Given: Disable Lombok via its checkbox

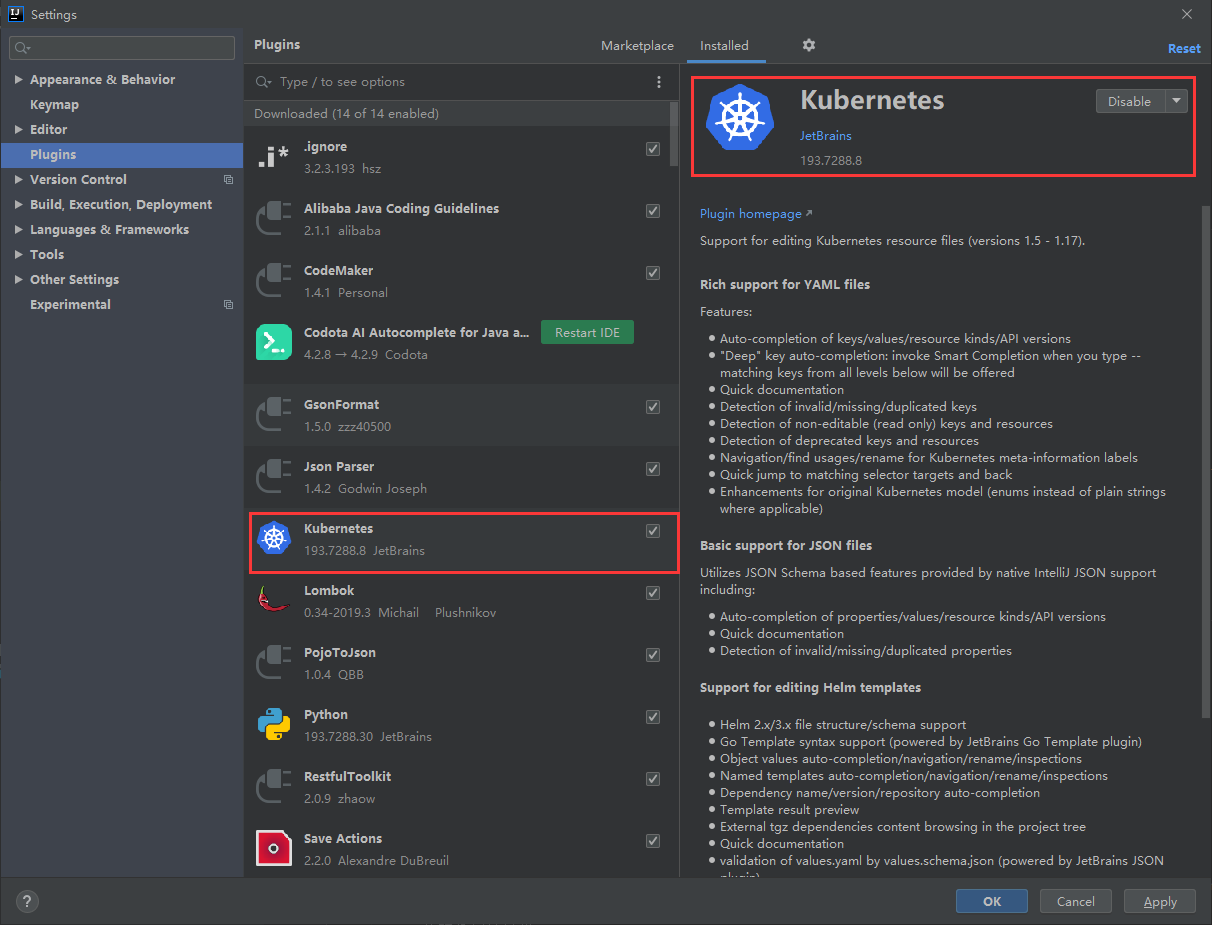Looking at the screenshot, I should pos(653,593).
